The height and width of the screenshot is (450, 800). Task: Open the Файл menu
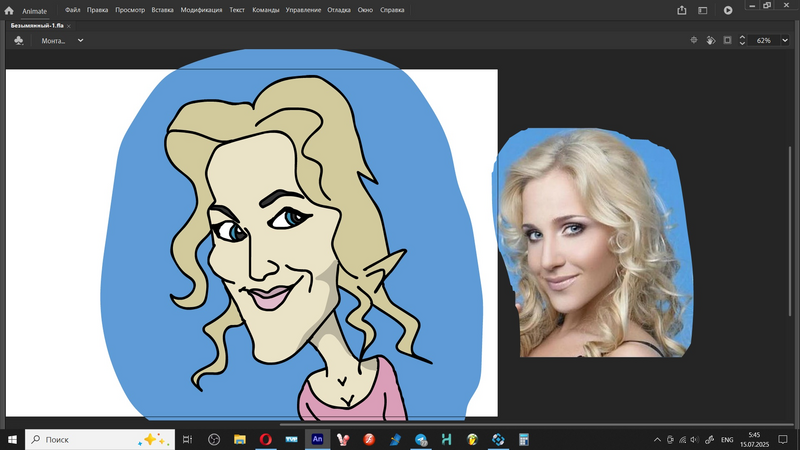point(72,10)
